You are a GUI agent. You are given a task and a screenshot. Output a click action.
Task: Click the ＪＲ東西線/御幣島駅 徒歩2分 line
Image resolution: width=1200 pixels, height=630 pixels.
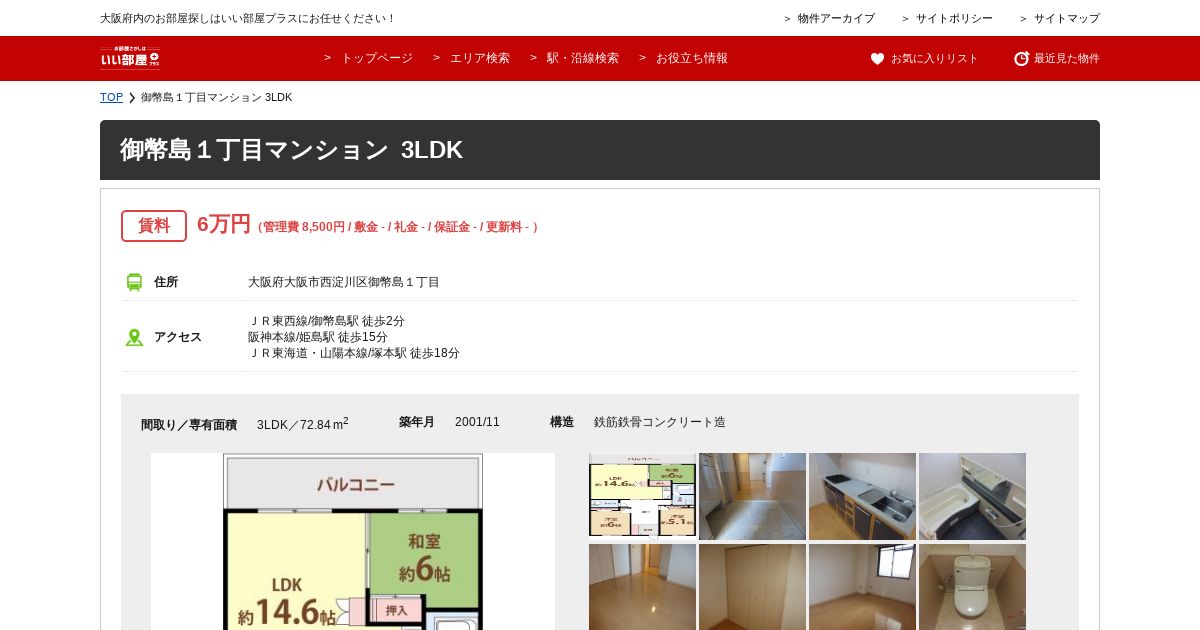click(x=326, y=321)
